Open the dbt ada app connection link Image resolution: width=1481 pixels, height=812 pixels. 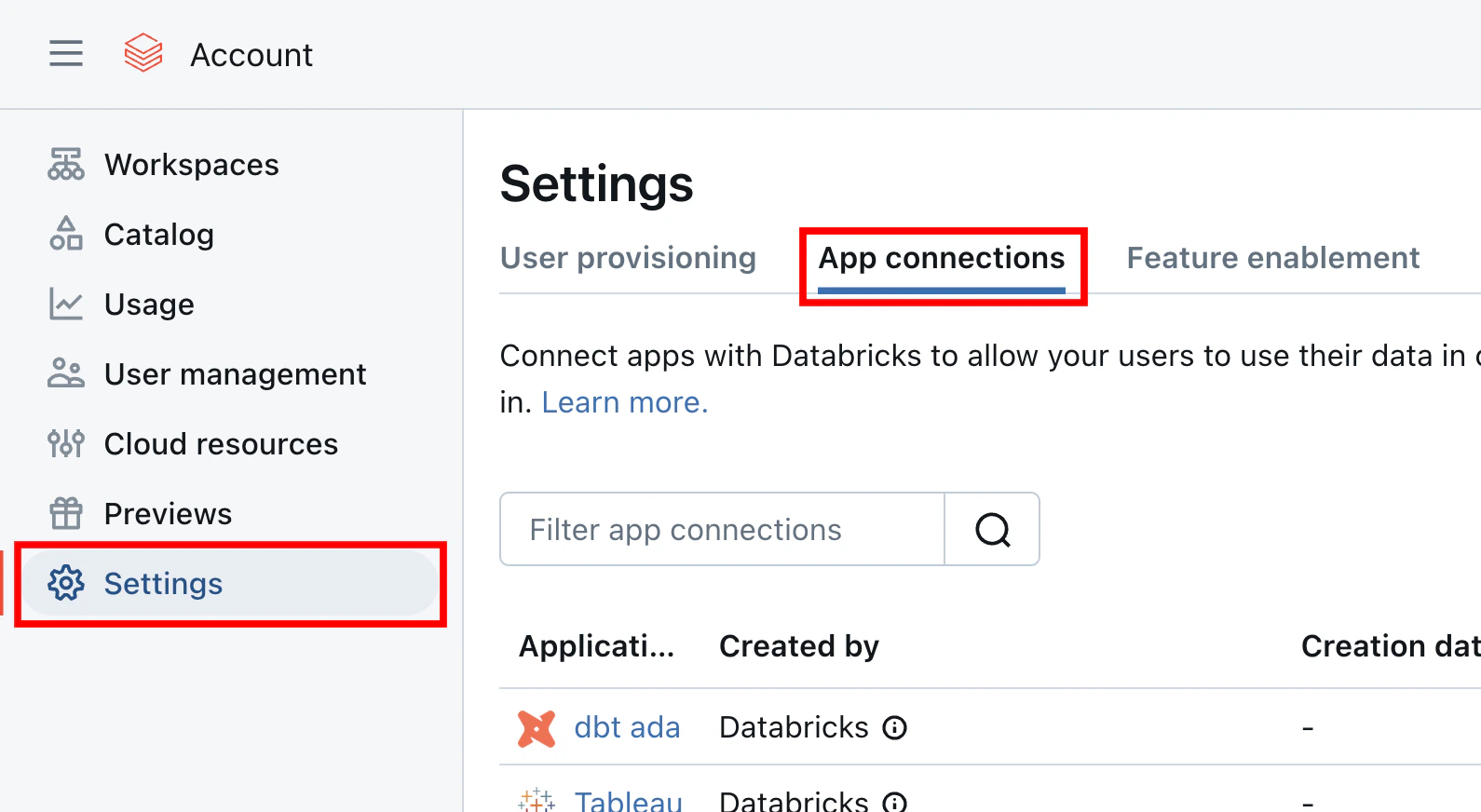[627, 727]
